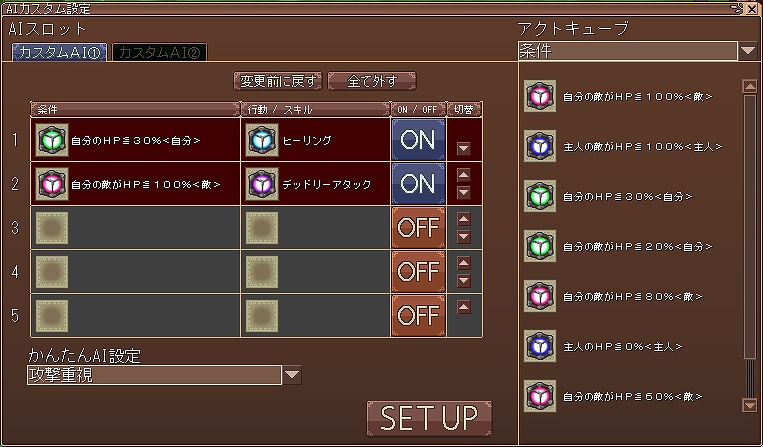The width and height of the screenshot is (763, 447).
Task: Select blue cube 主人のHP≦0%<主人> condition
Action: 541,346
